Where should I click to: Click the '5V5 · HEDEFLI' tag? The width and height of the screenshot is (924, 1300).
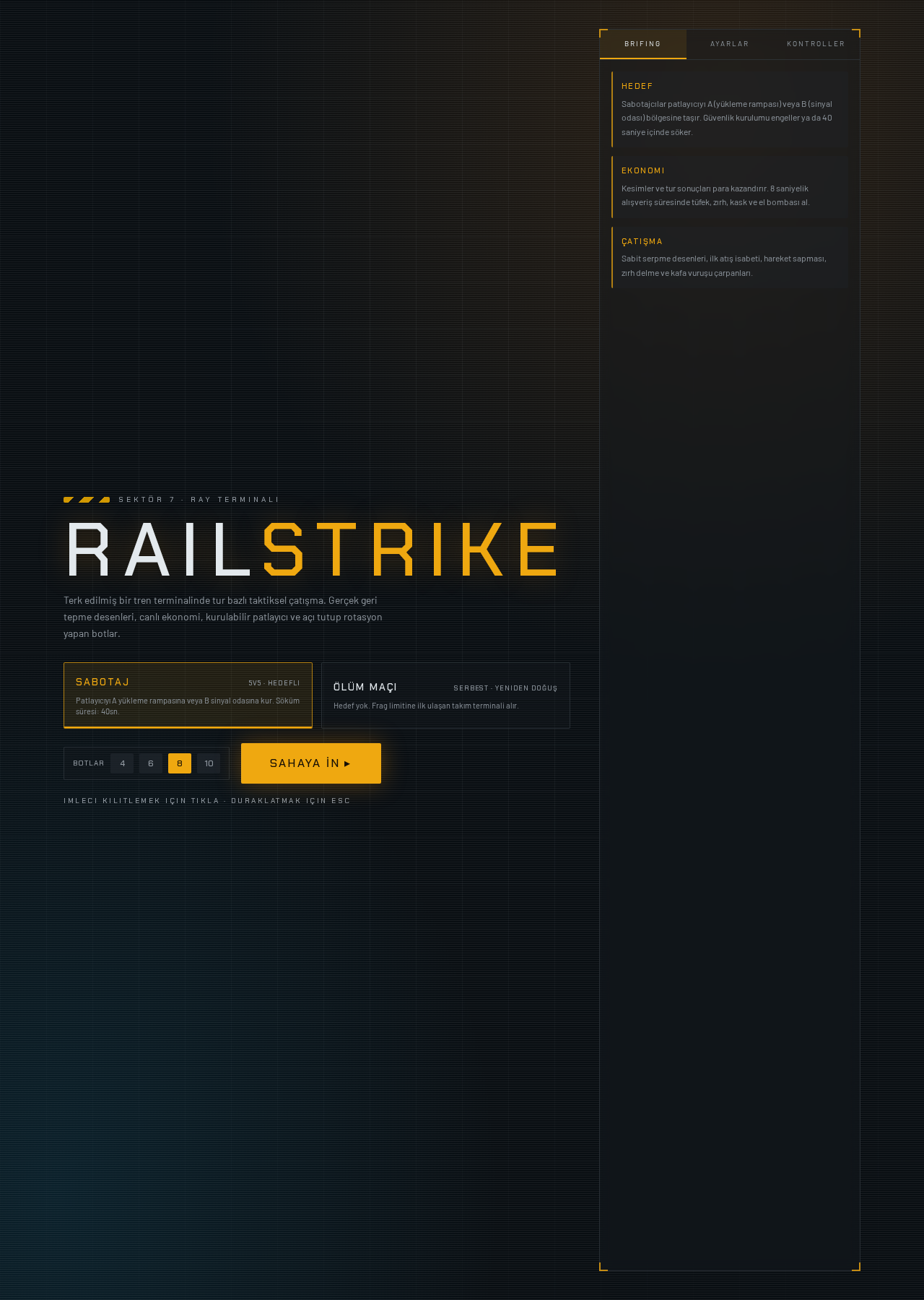click(274, 683)
